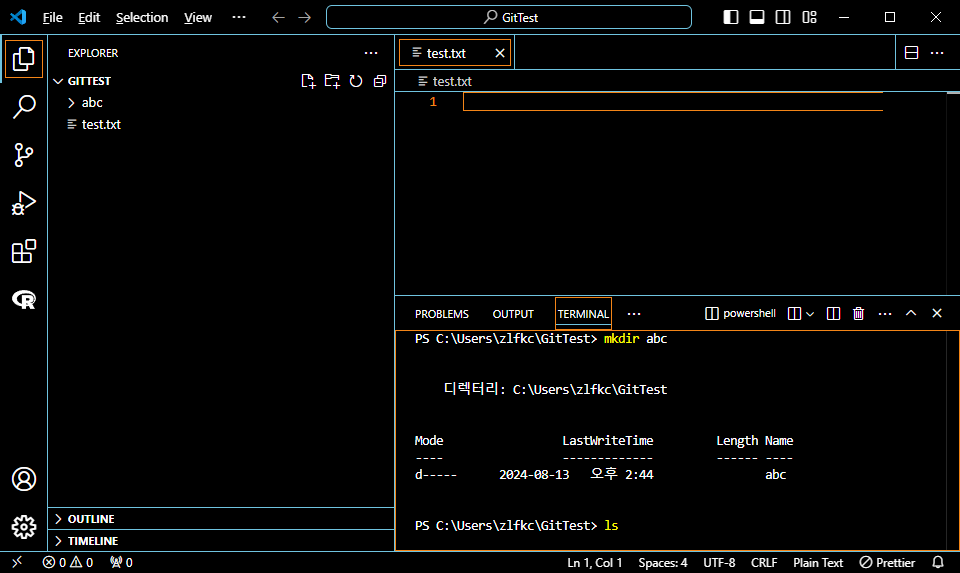Change indentation via Spaces: 4

tap(662, 563)
